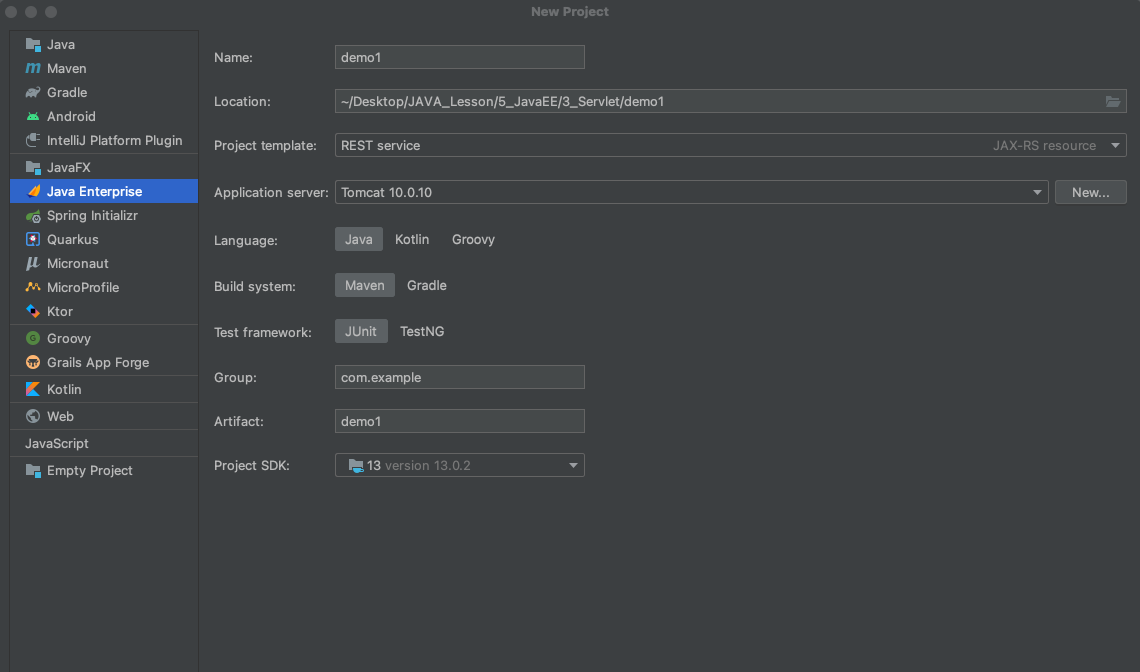Set build system to Maven

(364, 285)
